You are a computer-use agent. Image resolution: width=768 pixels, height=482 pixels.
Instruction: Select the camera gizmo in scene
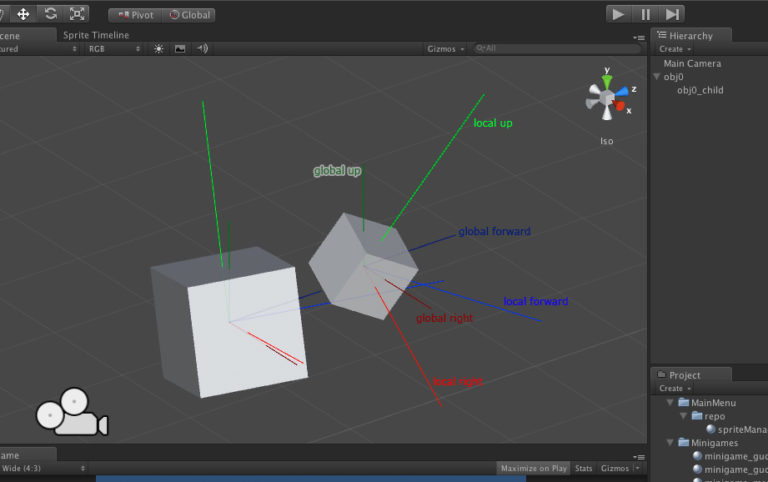72,412
